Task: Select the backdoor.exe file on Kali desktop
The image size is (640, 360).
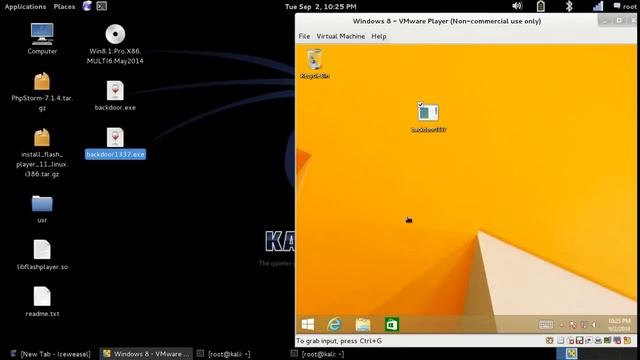Action: coord(115,96)
